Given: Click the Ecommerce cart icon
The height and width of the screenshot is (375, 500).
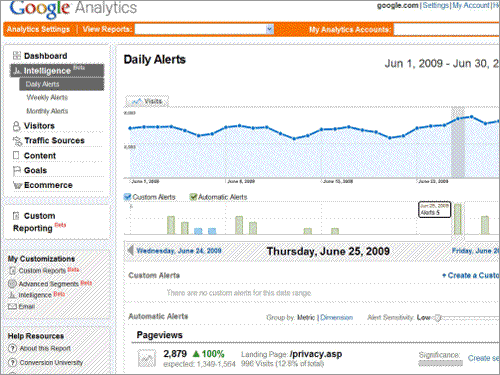Looking at the screenshot, I should 17,185.
